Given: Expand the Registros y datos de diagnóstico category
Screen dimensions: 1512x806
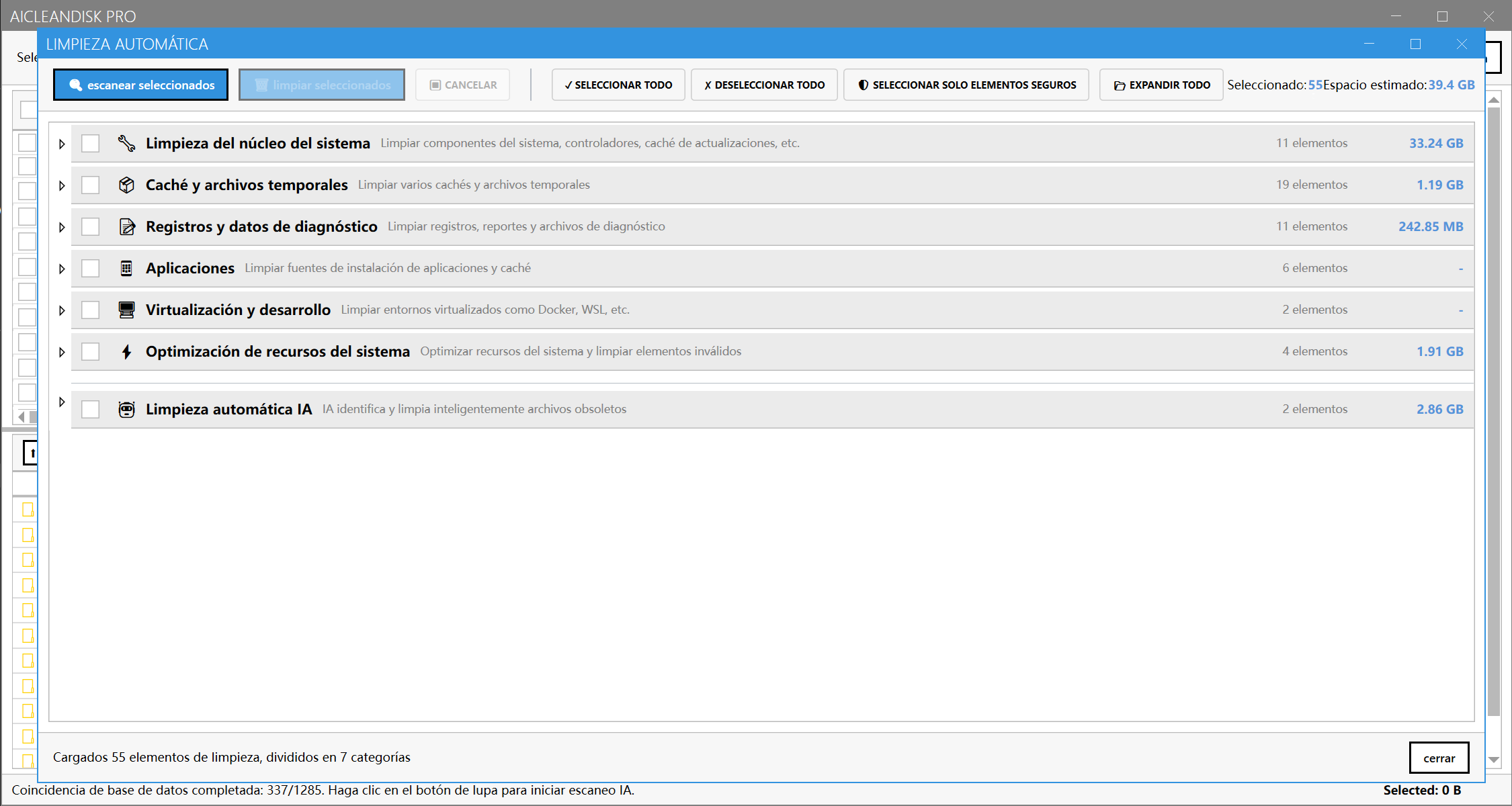Looking at the screenshot, I should 61,226.
